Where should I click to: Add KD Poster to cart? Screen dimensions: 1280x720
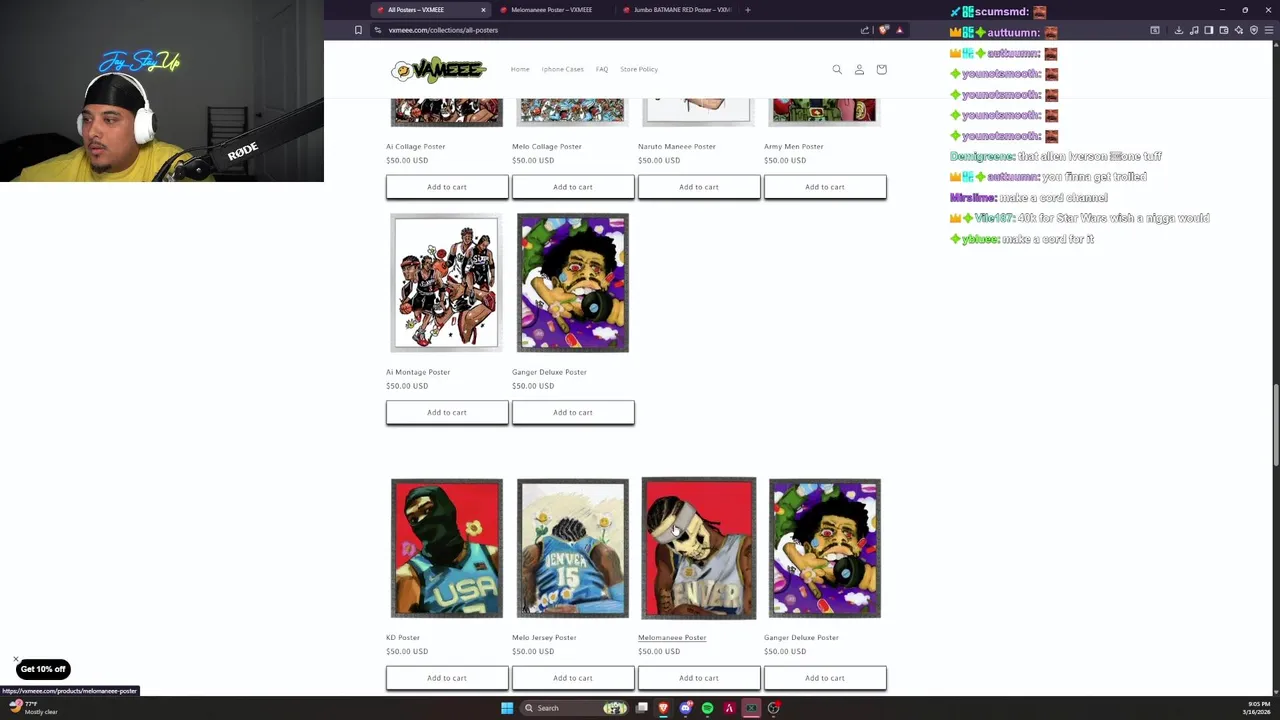tap(447, 678)
